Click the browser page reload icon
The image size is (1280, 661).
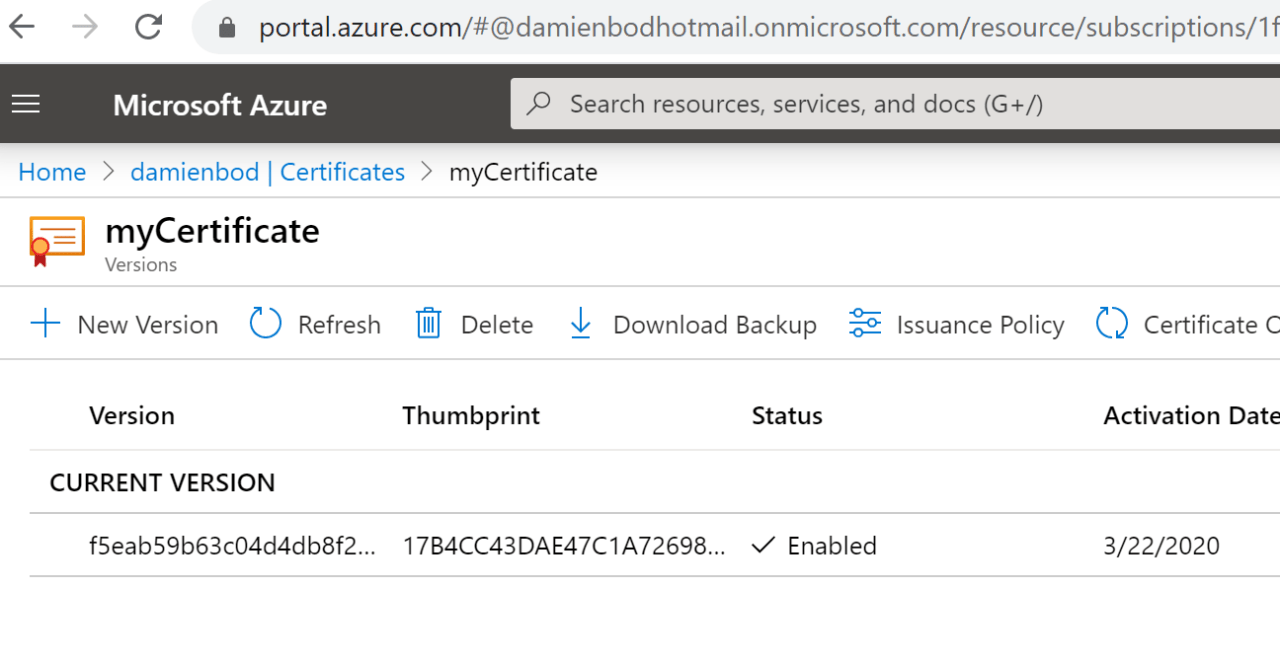[148, 27]
